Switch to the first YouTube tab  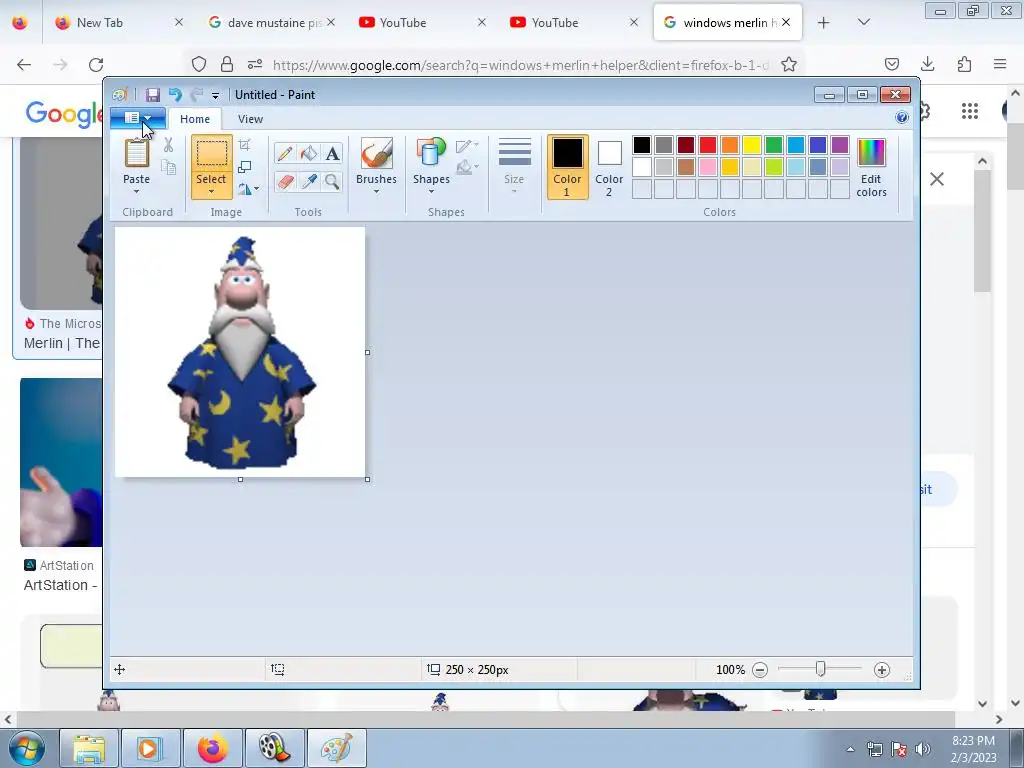click(423, 22)
